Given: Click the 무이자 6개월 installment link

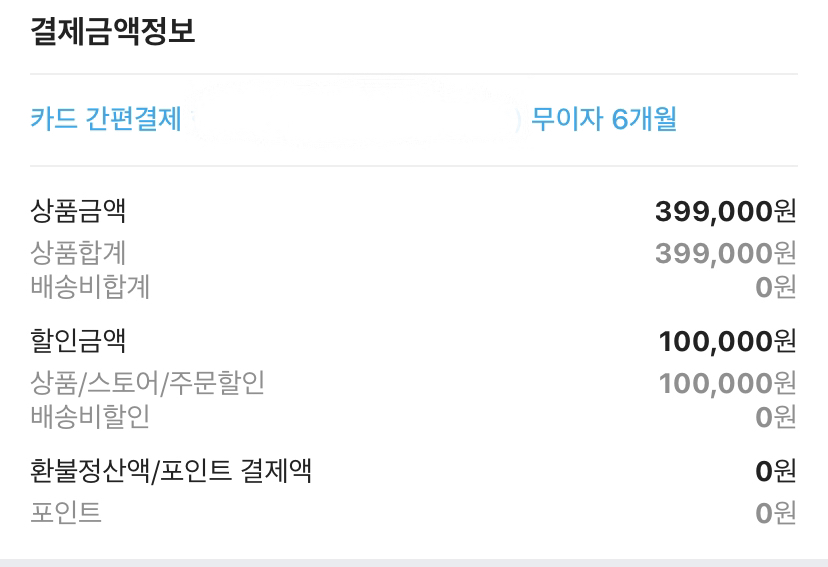Looking at the screenshot, I should (604, 120).
